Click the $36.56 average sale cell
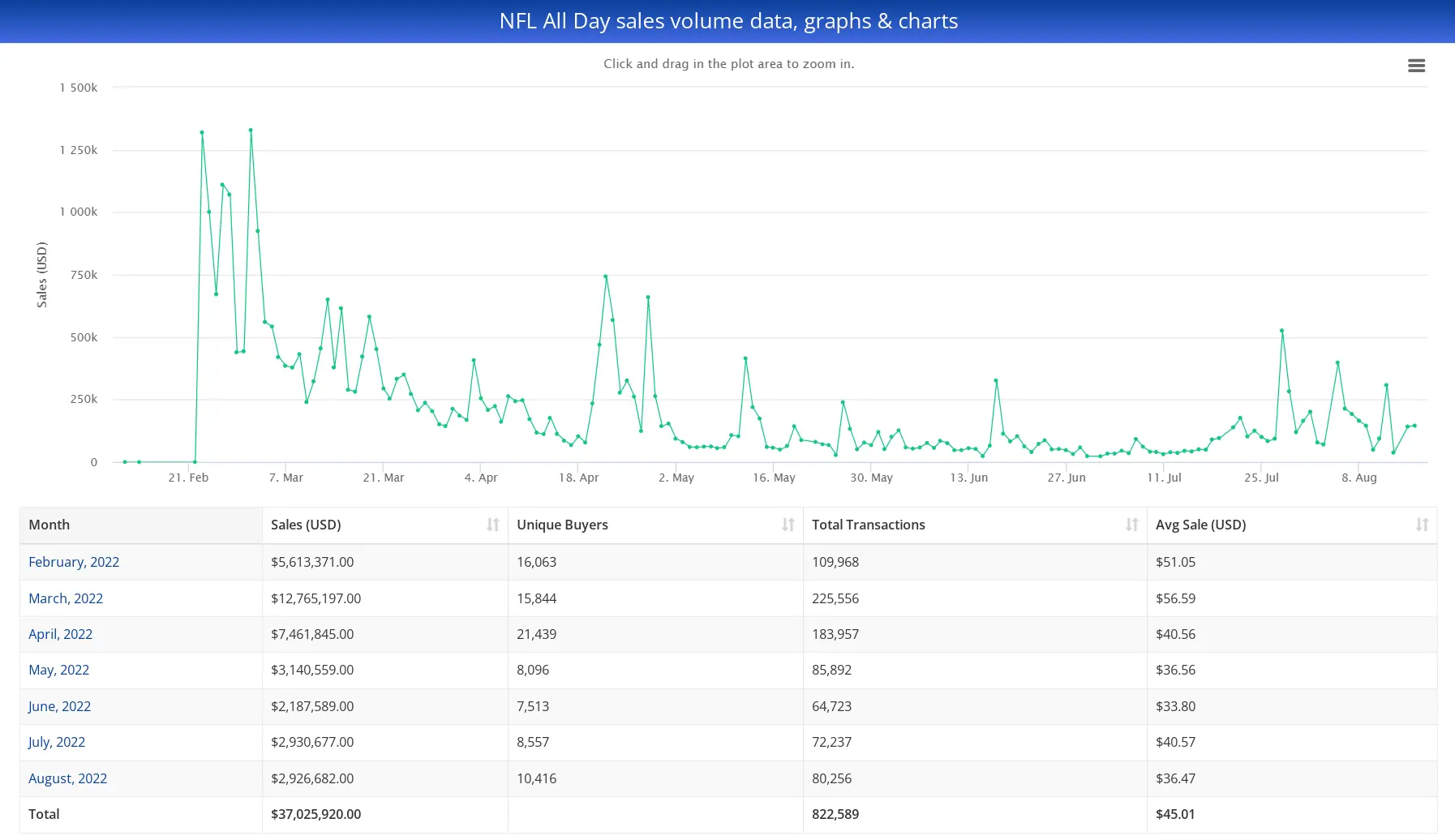Screen dimensions: 1455x840 click(x=1292, y=670)
